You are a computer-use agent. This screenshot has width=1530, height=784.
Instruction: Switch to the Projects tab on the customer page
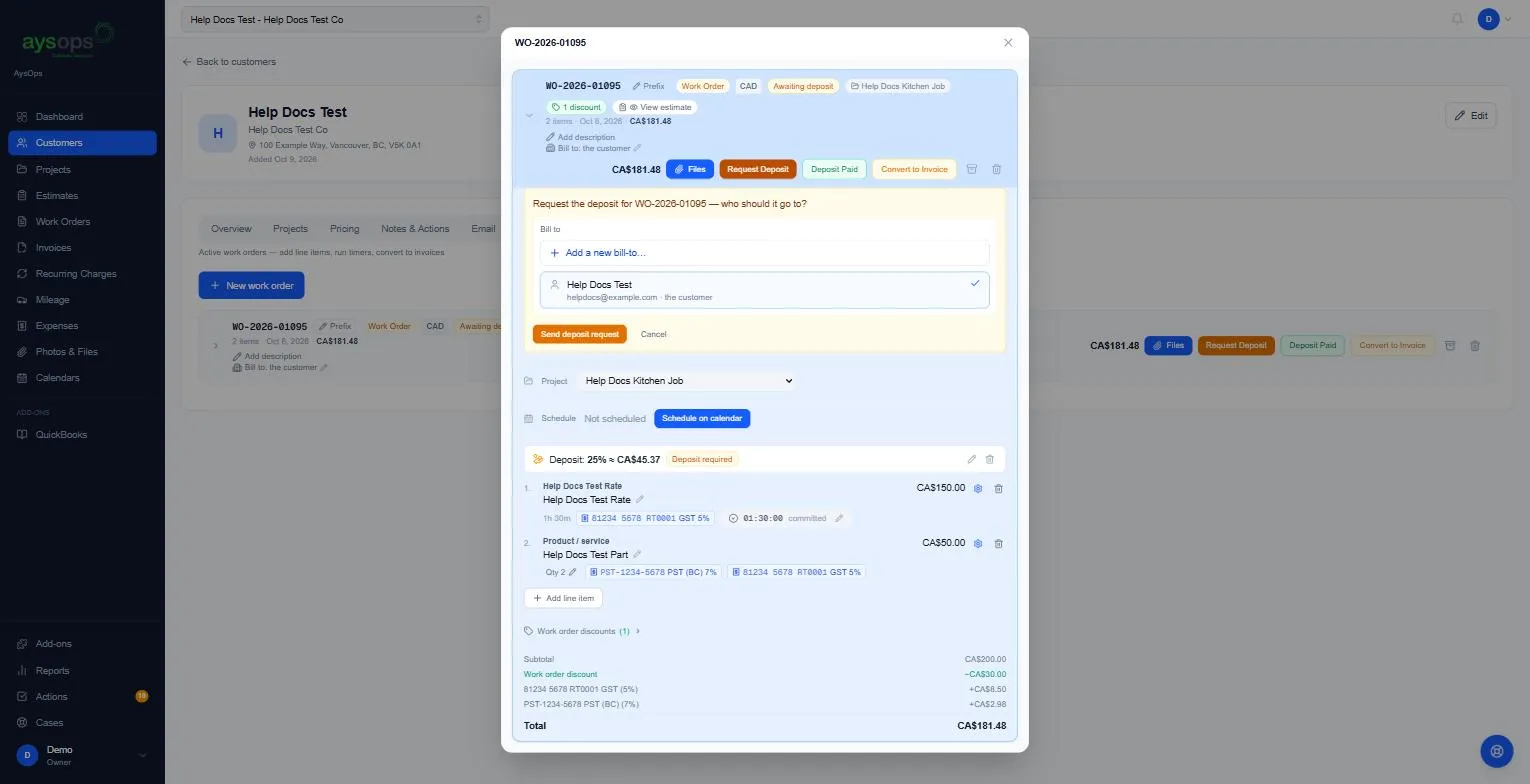pos(290,229)
